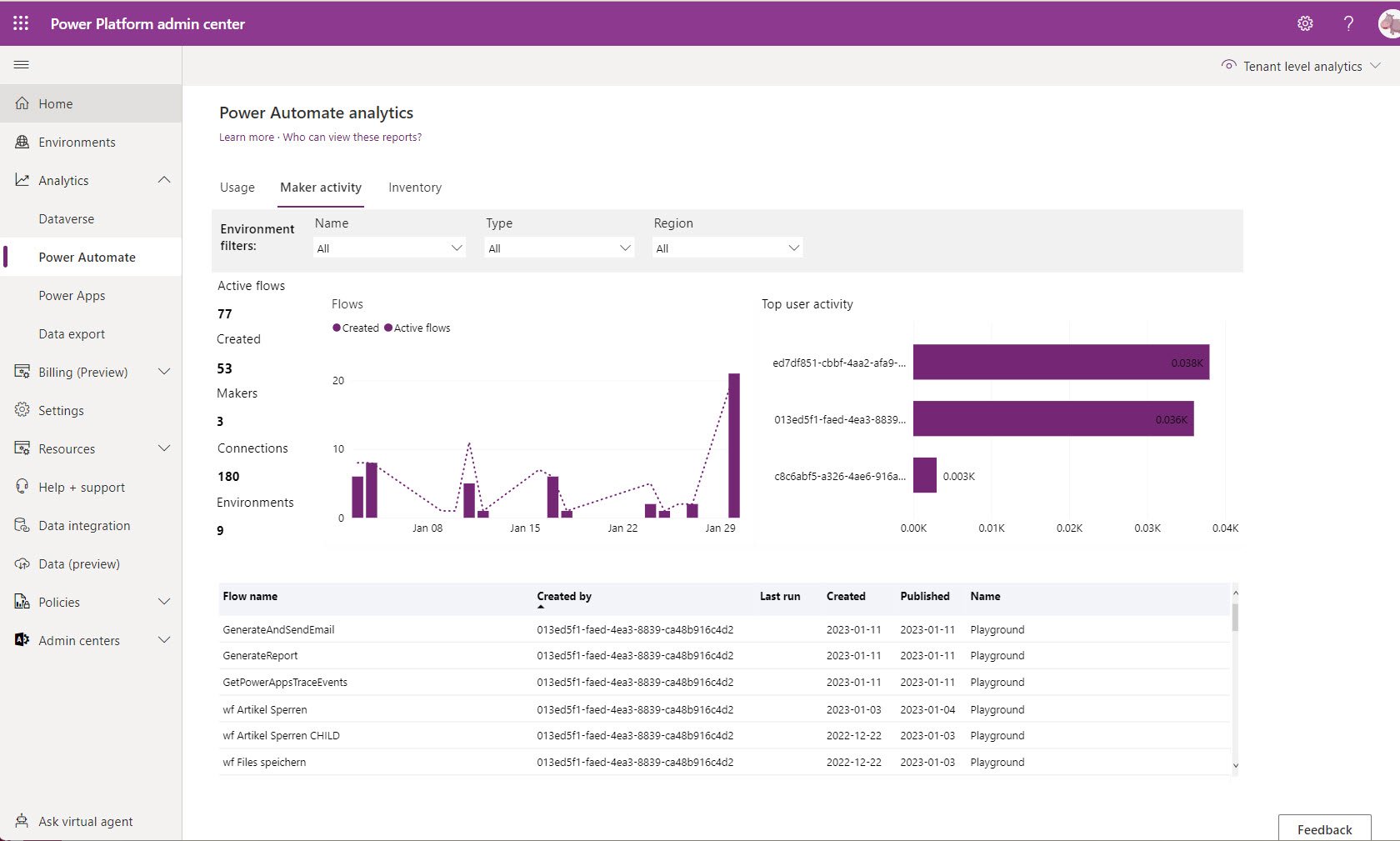Select the wf Artikel Sperren CHILD row

click(723, 735)
